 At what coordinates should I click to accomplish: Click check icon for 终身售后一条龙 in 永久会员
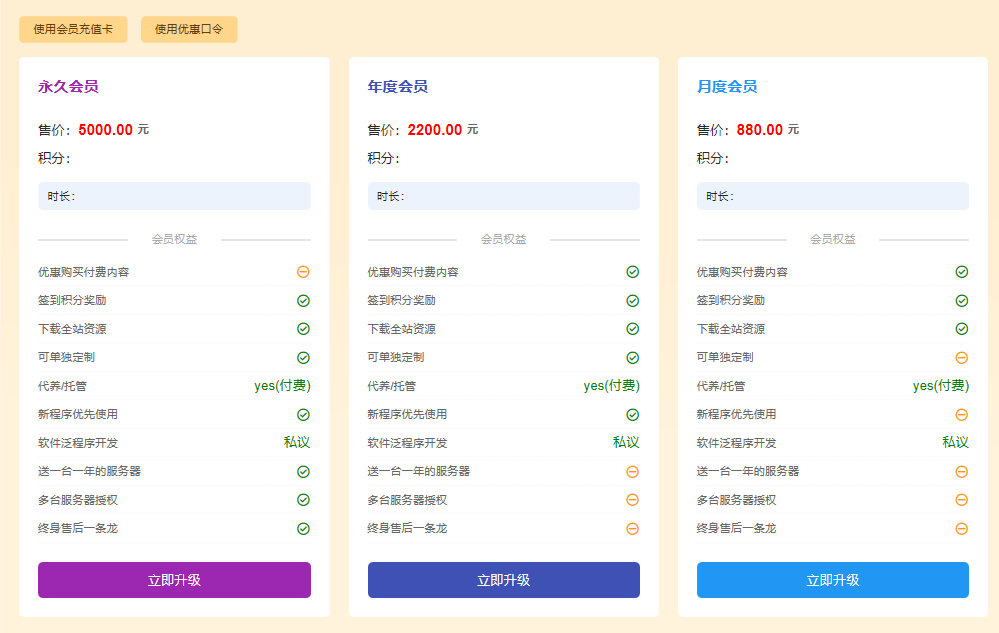(303, 528)
